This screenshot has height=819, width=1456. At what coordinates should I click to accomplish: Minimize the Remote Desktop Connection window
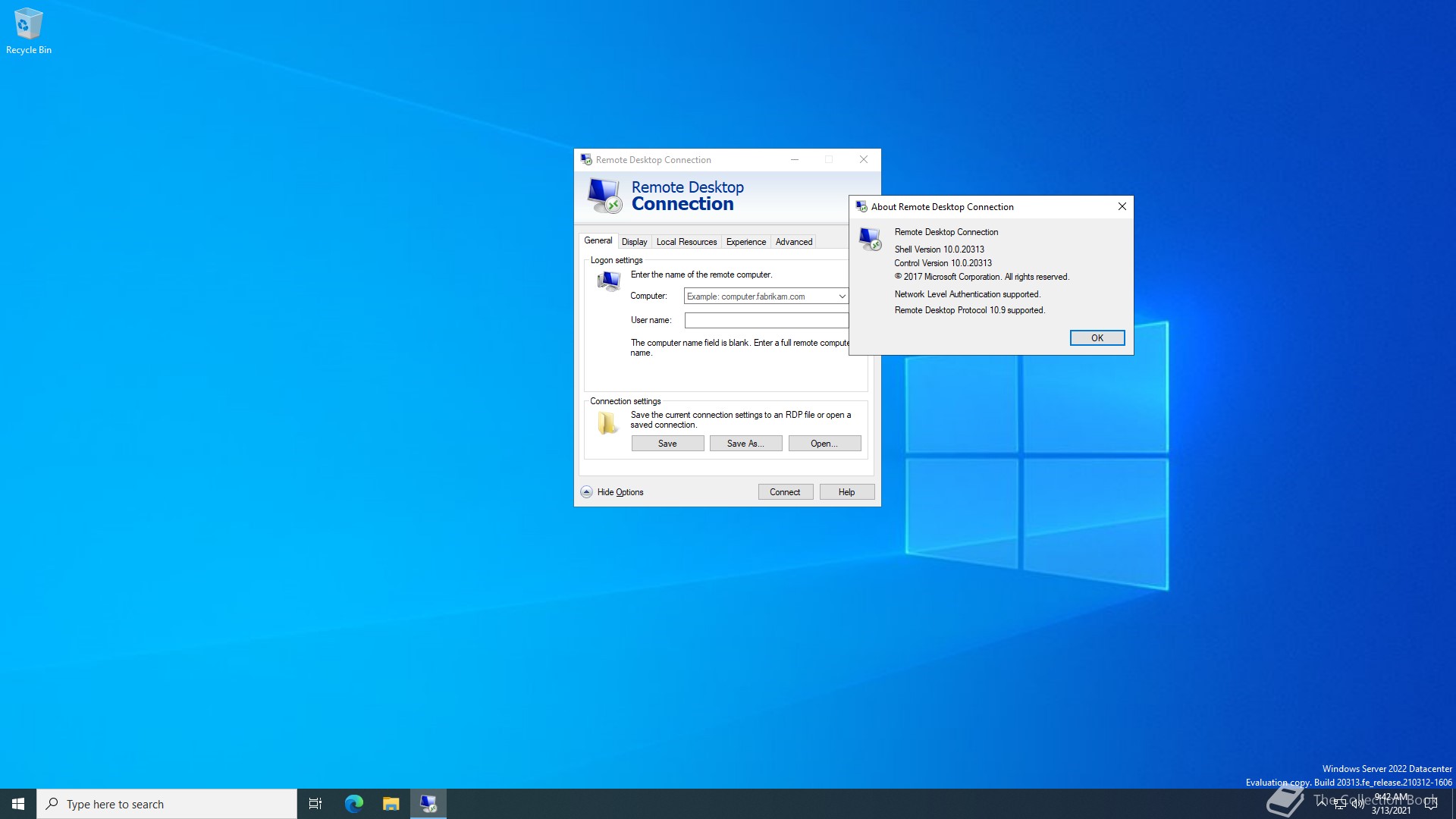(x=794, y=160)
